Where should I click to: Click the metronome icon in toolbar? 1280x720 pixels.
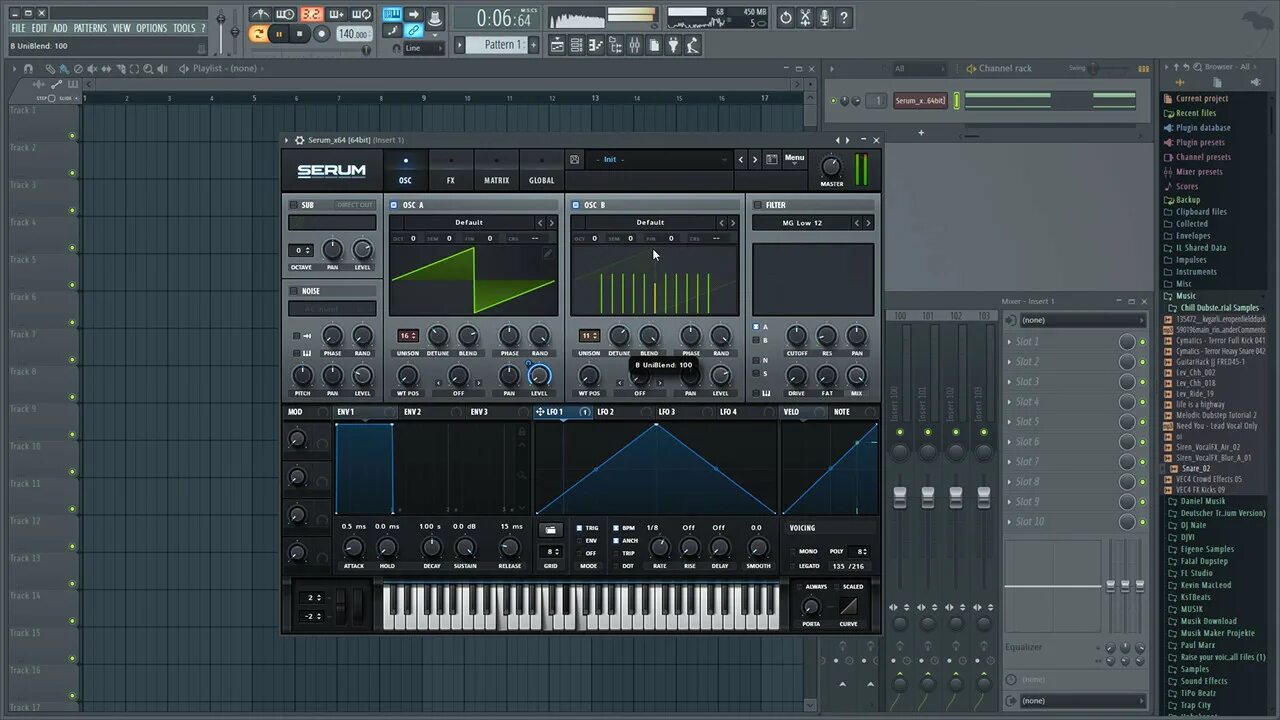click(260, 14)
